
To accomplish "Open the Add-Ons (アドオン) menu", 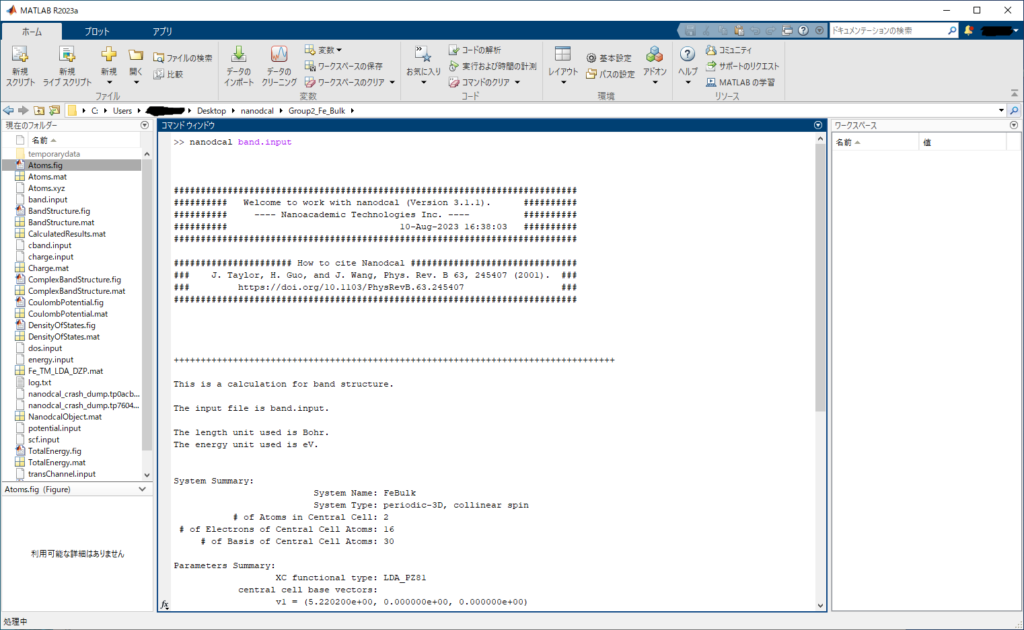I will pyautogui.click(x=654, y=56).
